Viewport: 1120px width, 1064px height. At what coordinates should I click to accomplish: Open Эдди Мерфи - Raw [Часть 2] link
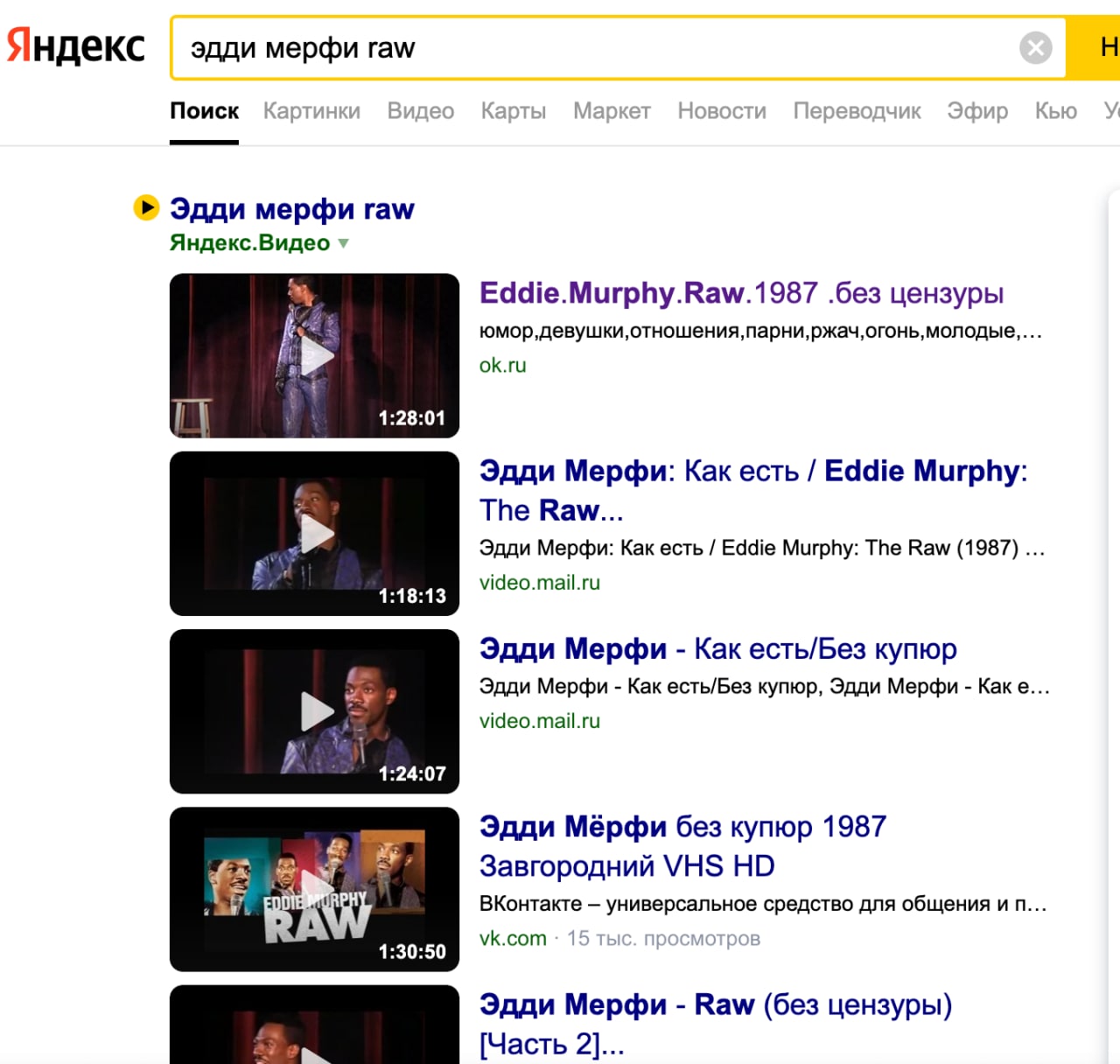715,1024
